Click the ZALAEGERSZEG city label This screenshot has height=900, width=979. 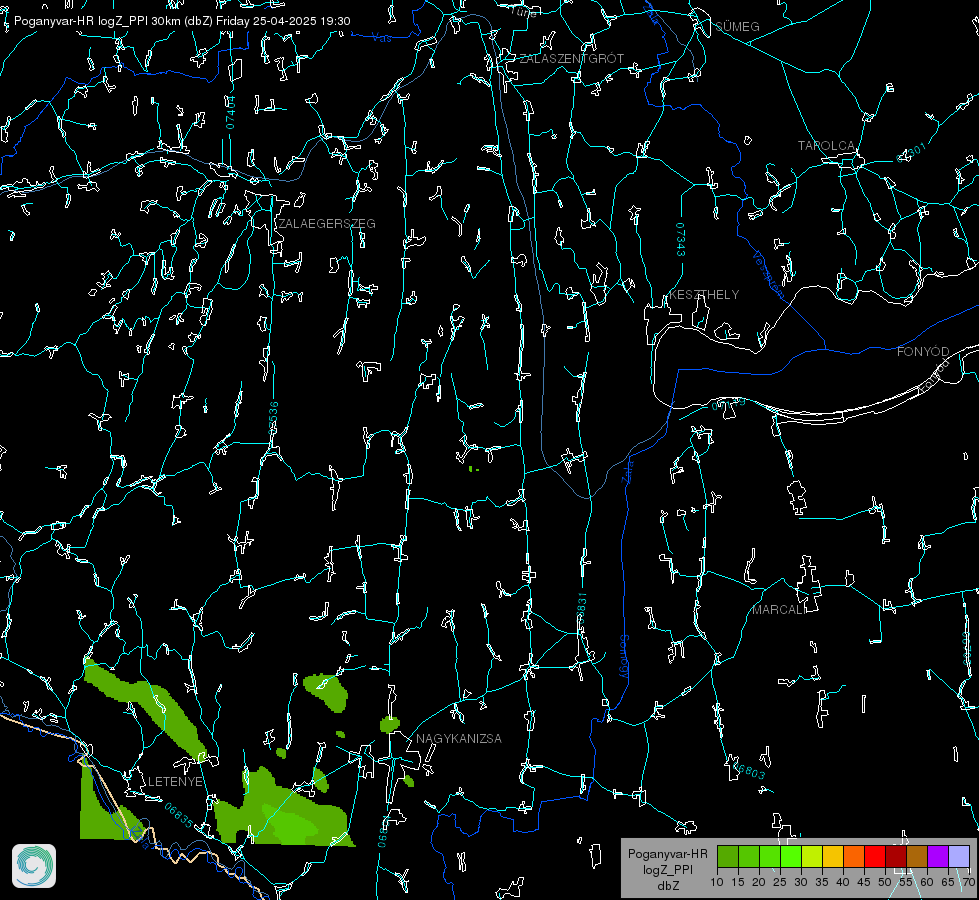tap(327, 224)
